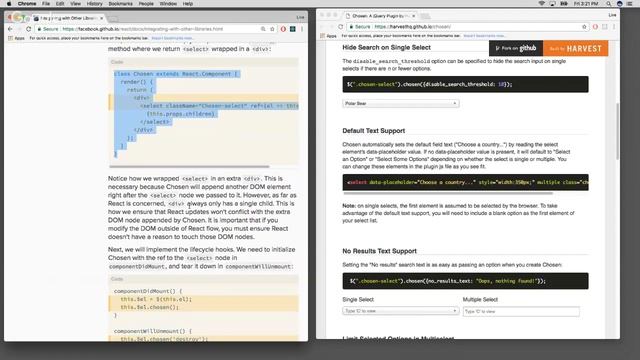Click the no_results_text code snippet
Screen dimensions: 640x360
point(465,281)
